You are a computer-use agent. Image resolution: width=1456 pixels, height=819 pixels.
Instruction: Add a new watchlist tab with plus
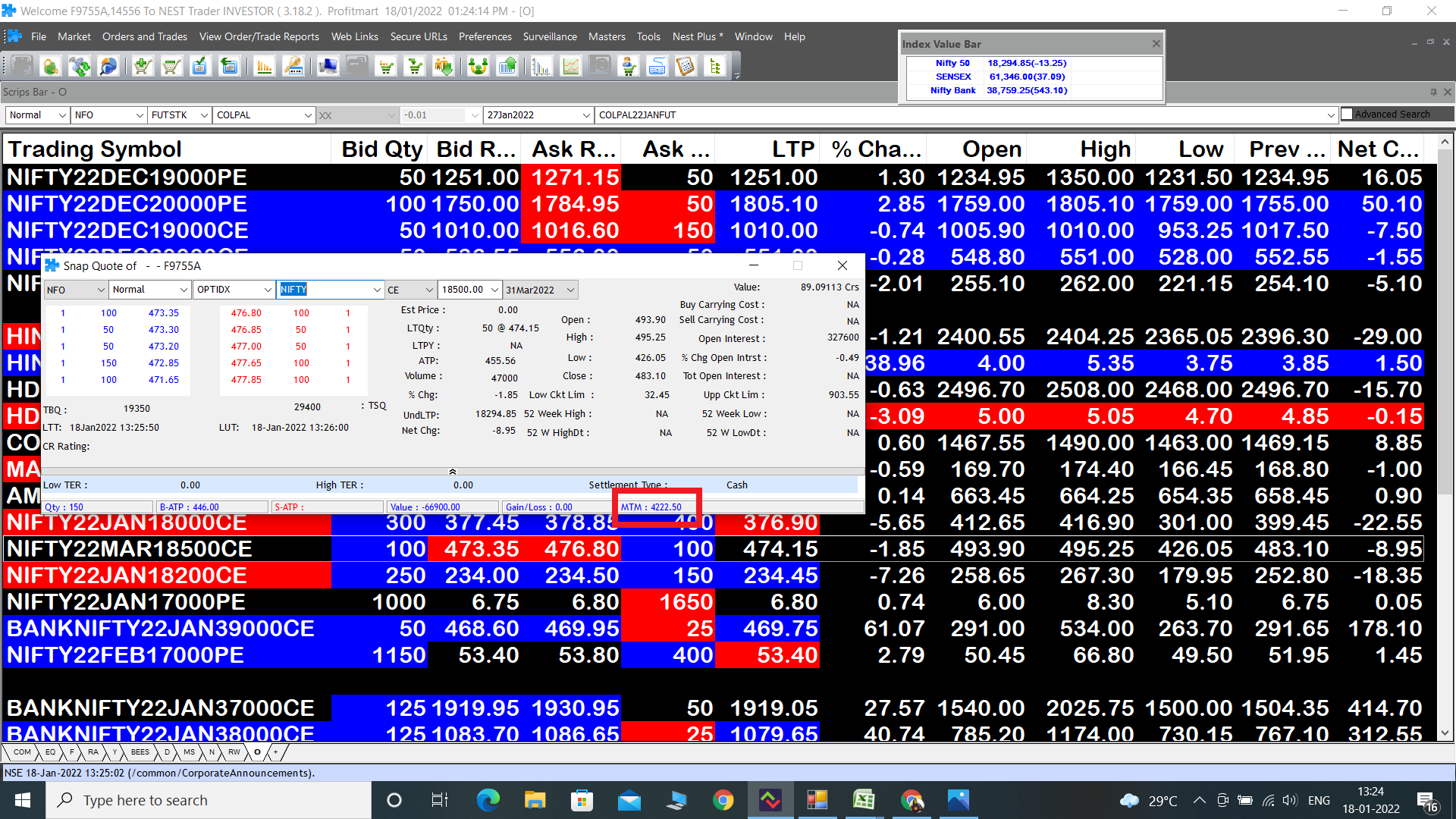[x=275, y=752]
